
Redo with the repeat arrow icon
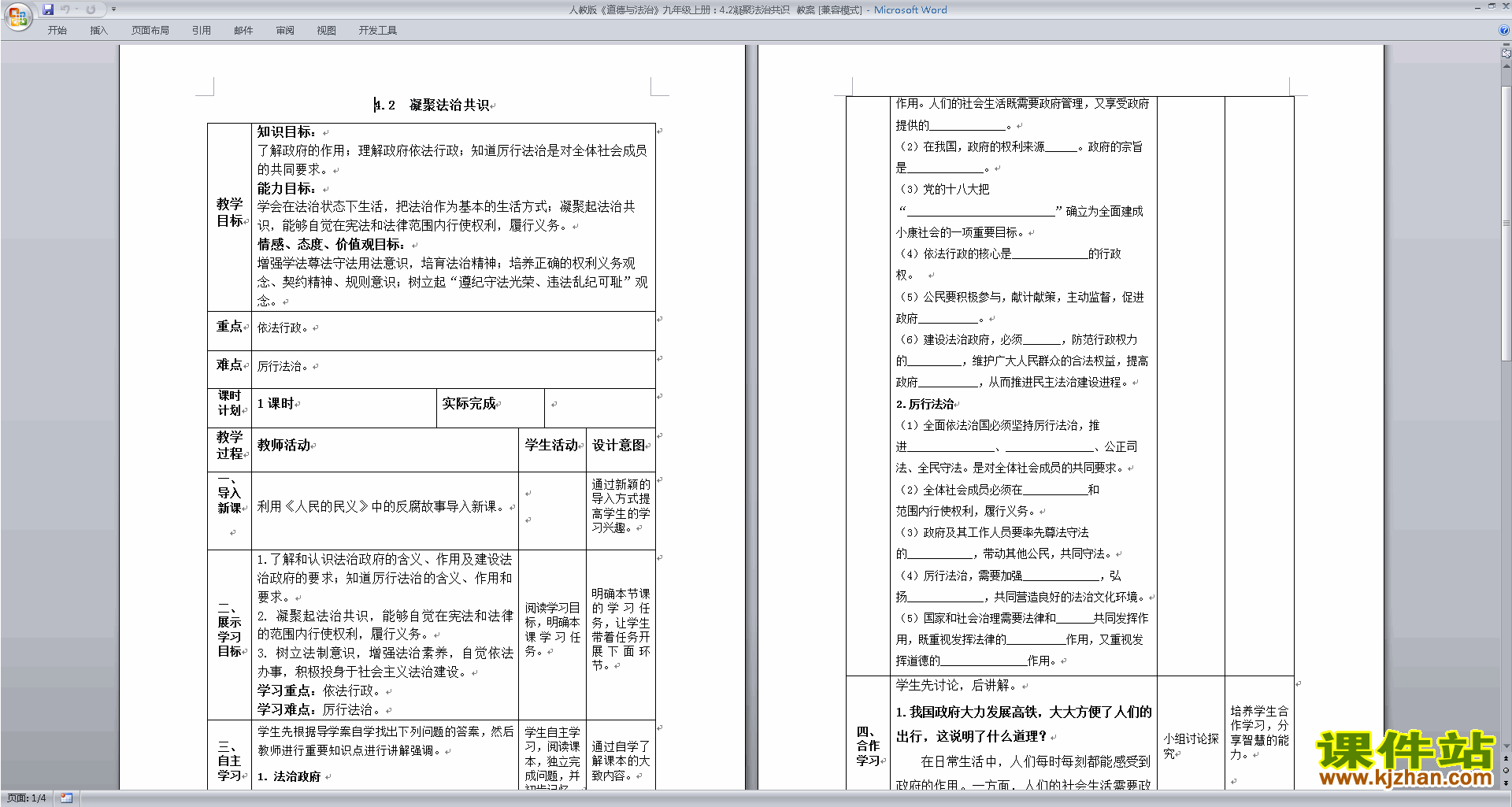(x=91, y=9)
